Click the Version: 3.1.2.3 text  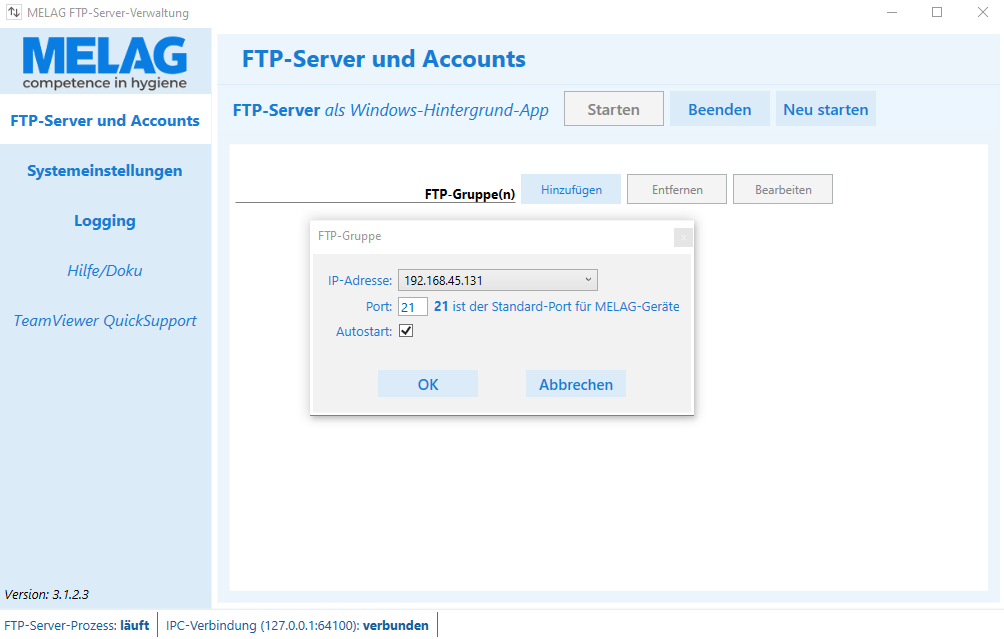47,594
